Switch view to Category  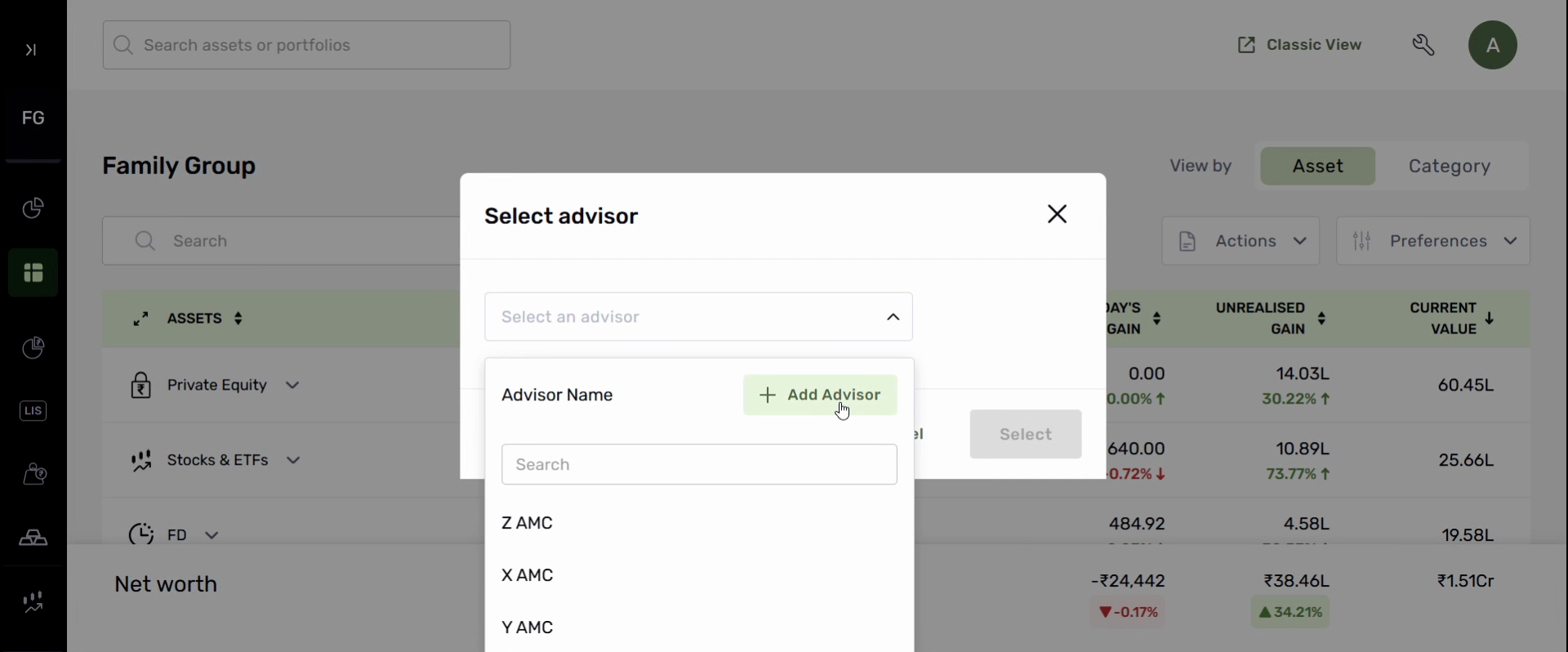tap(1450, 167)
